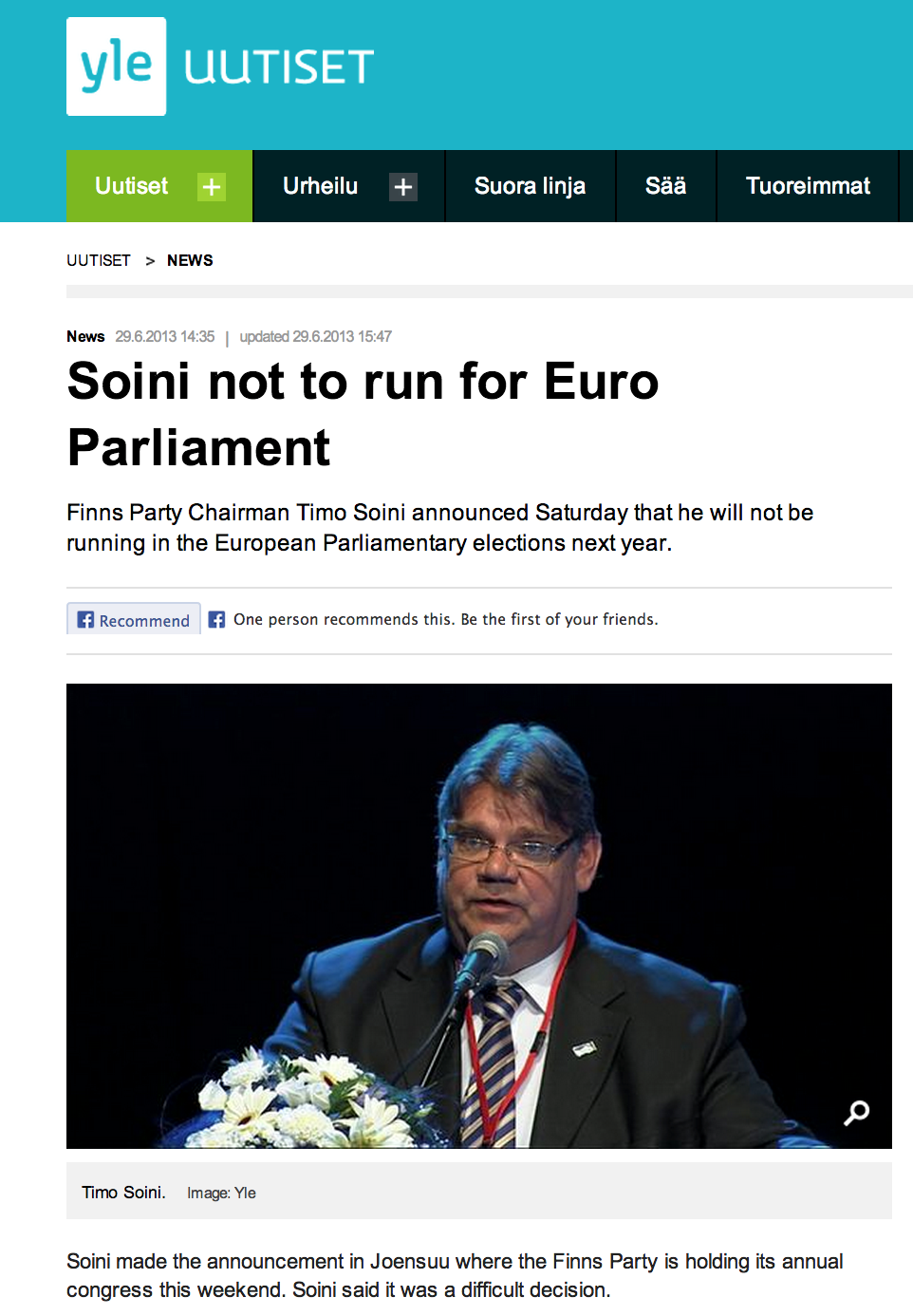Viewport: 913px width, 1316px height.
Task: Click the News category label
Action: pos(85,336)
